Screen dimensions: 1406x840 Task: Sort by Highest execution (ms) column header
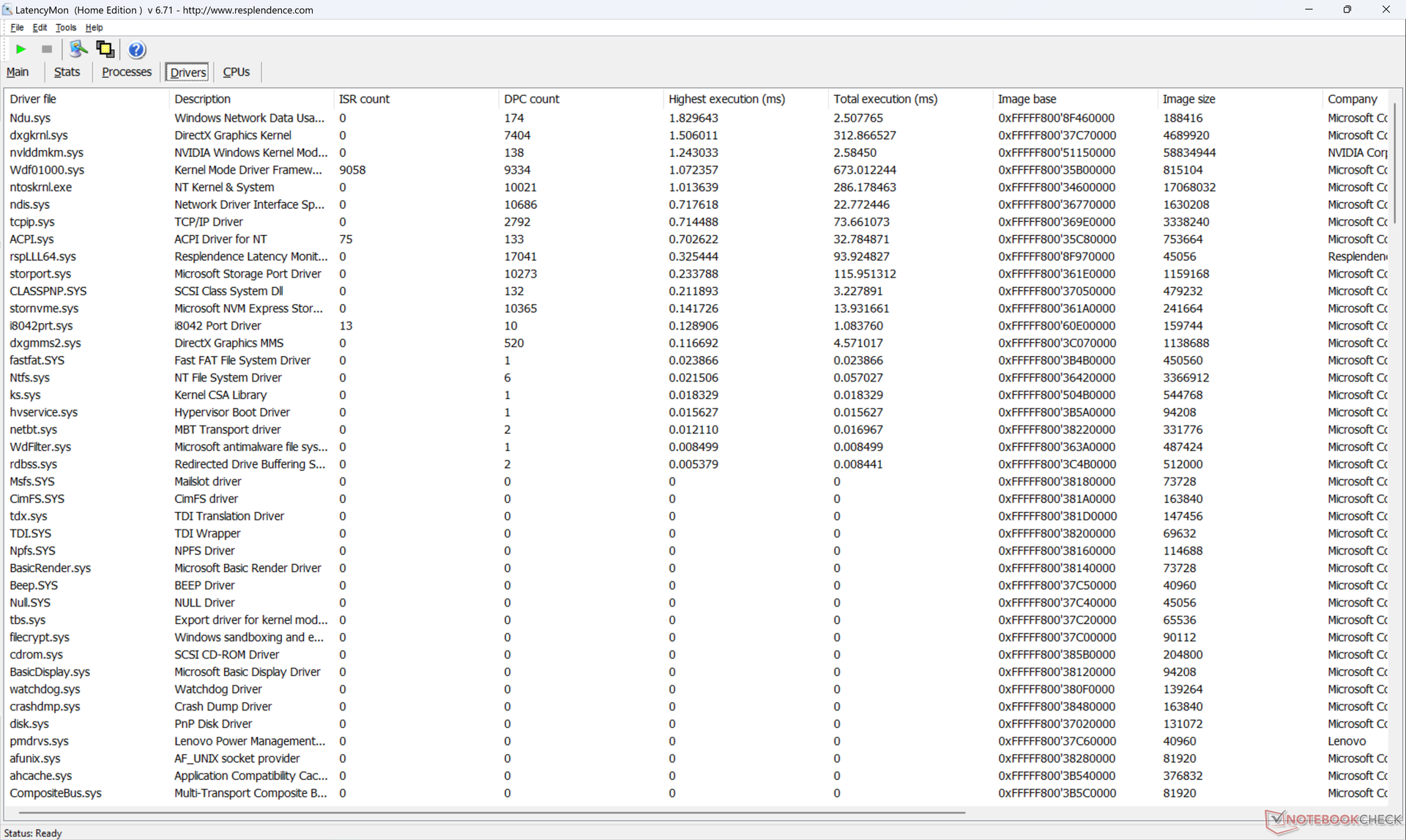click(x=726, y=99)
